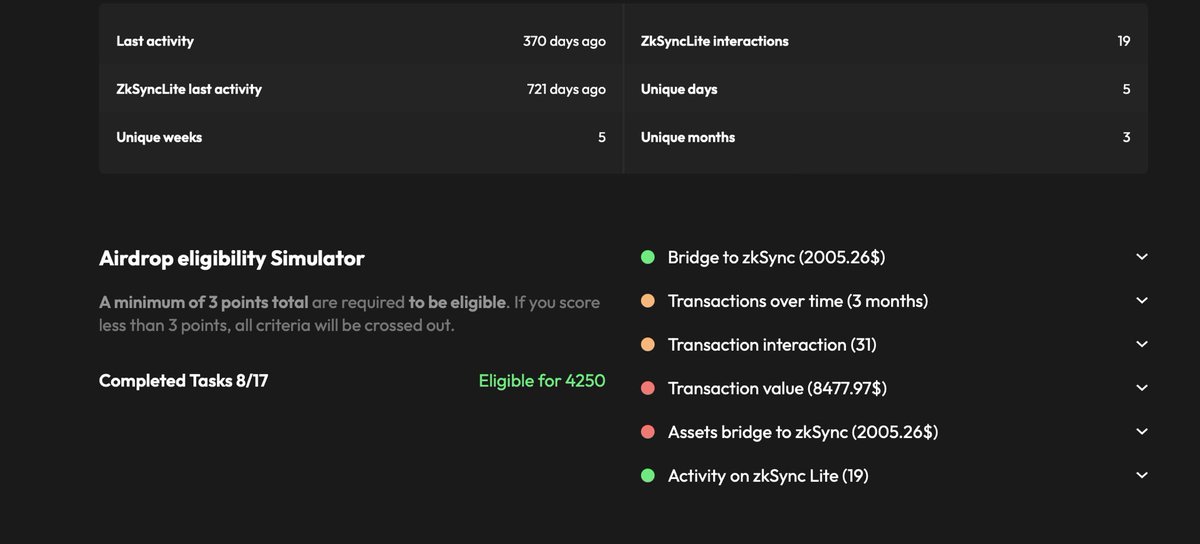Click the Completed Tasks 8/17 text
The width and height of the screenshot is (1200, 544).
point(183,381)
